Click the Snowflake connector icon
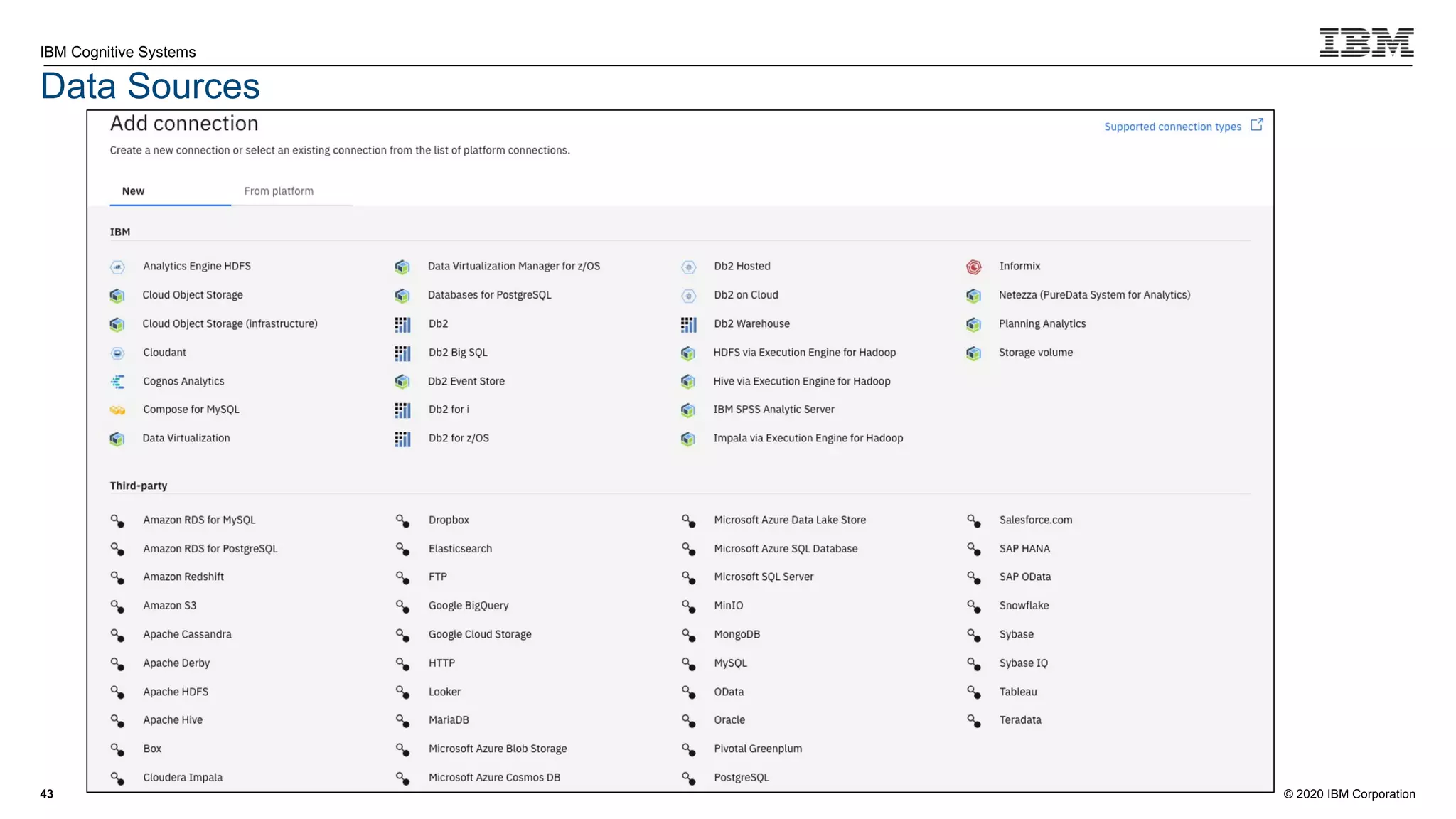This screenshot has height=819, width=1456. (x=974, y=606)
